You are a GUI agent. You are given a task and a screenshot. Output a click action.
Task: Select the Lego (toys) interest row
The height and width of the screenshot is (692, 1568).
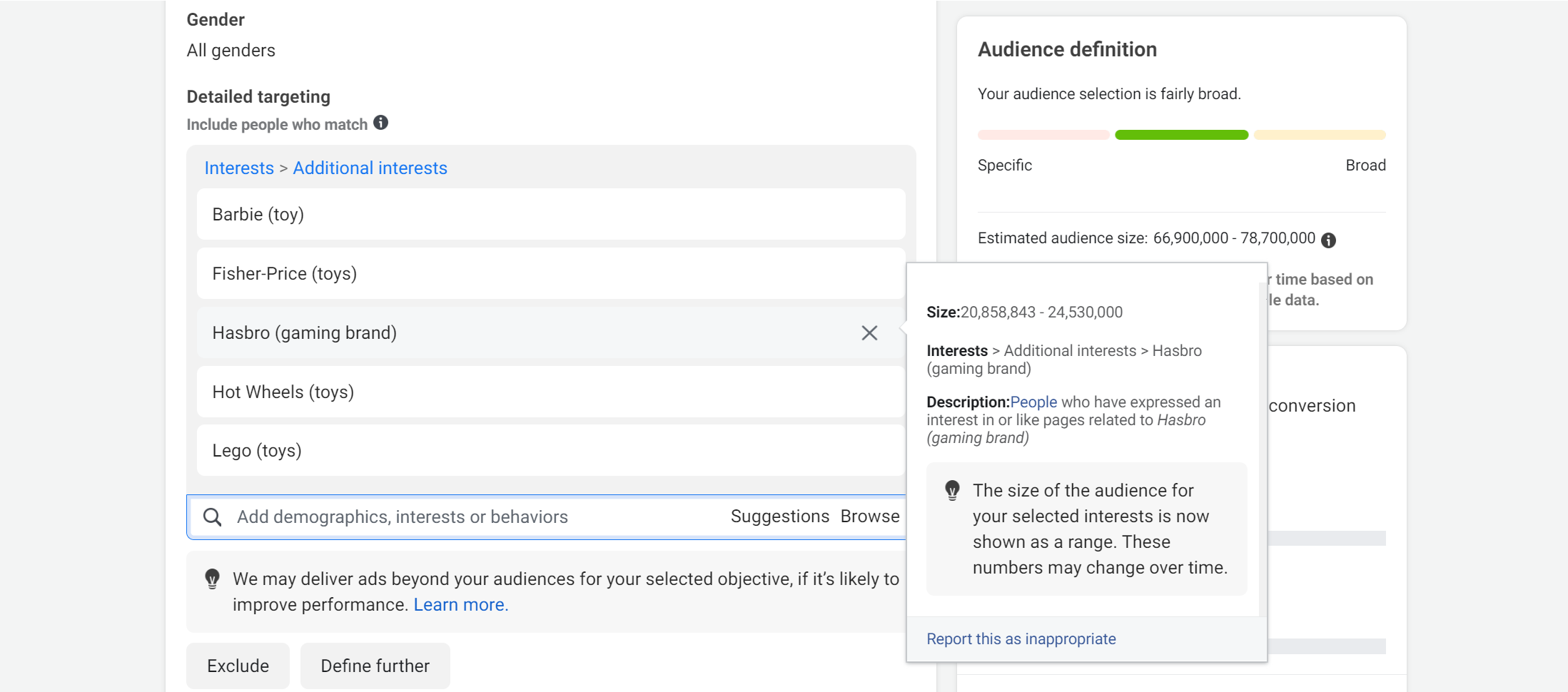tap(551, 450)
